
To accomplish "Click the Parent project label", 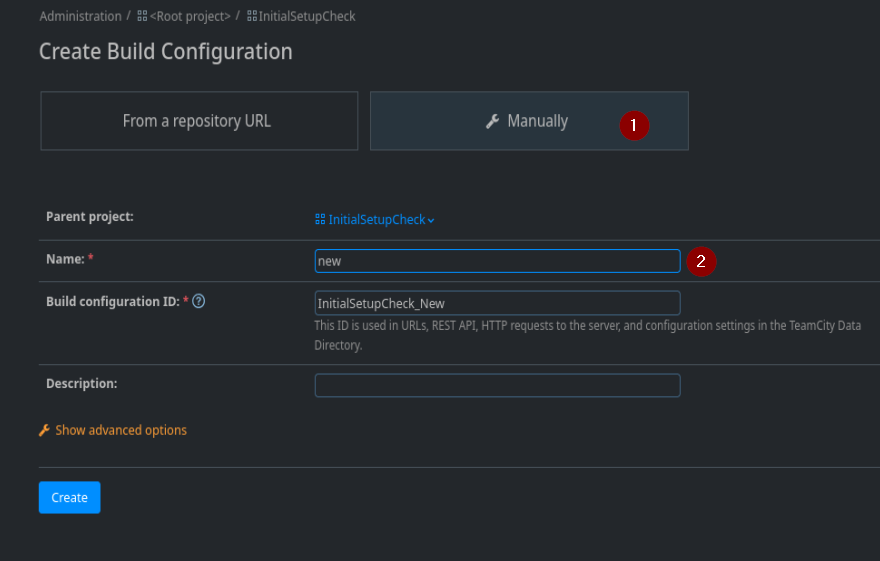I will tap(90, 217).
